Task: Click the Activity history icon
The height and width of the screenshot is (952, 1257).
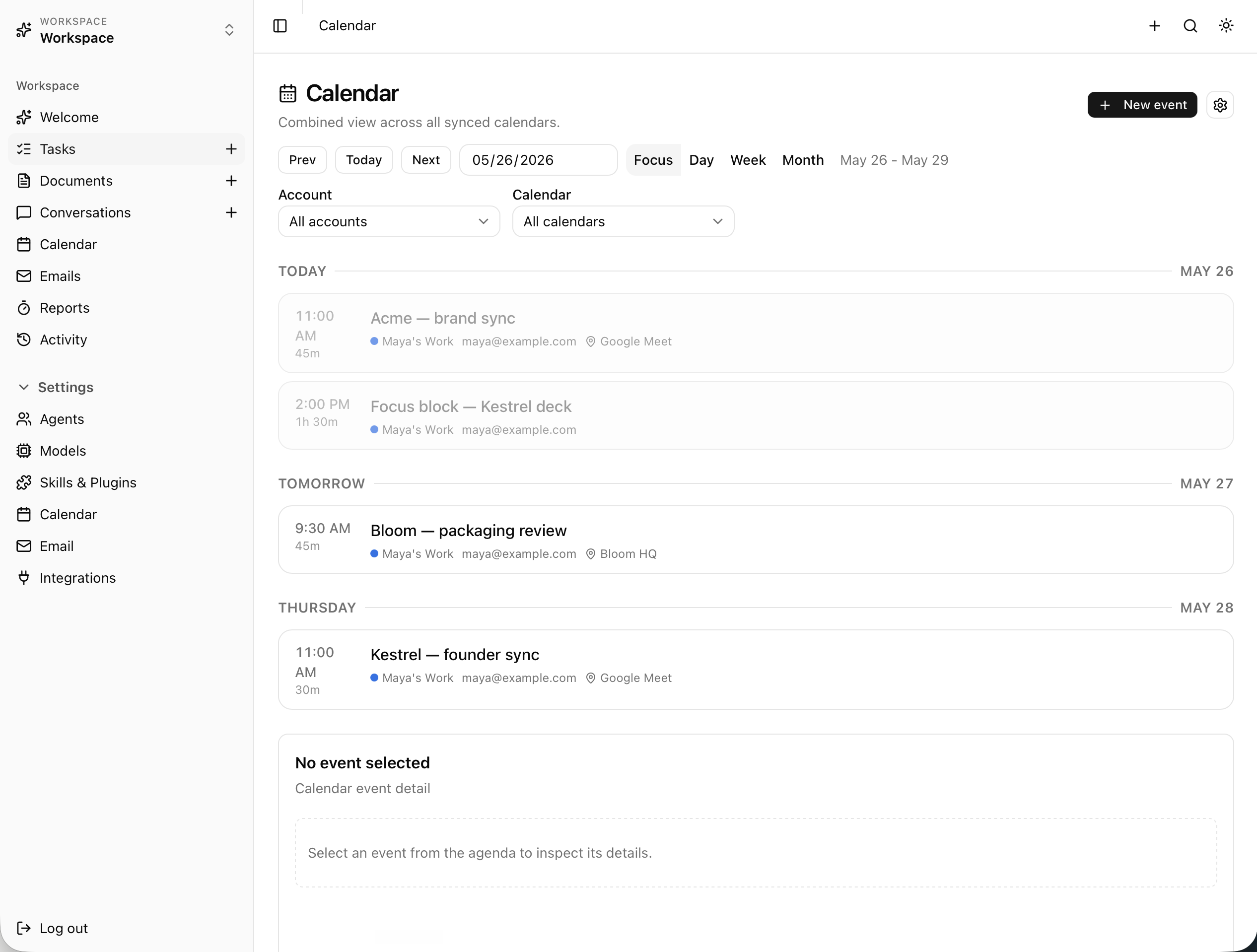Action: [23, 340]
